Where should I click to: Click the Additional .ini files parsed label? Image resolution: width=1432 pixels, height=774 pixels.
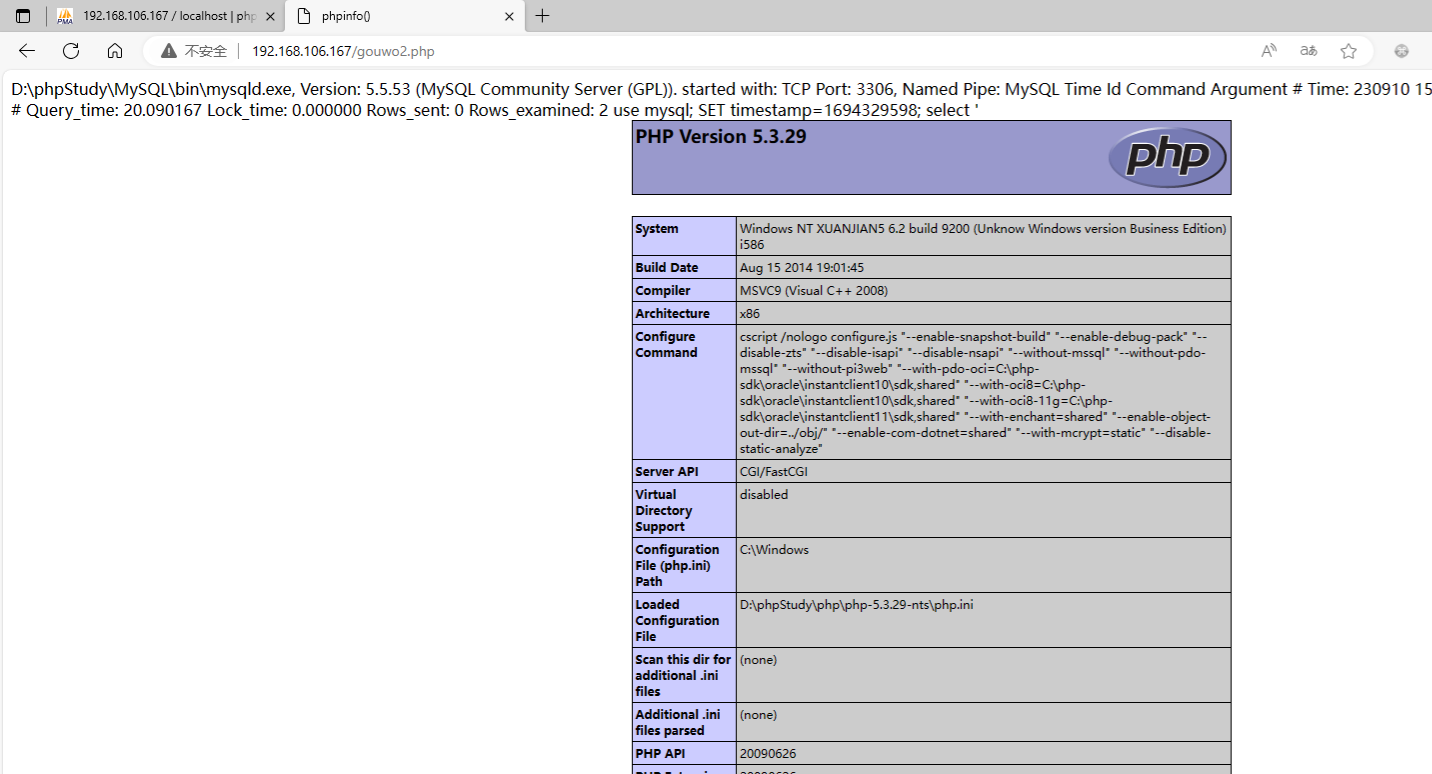pyautogui.click(x=678, y=723)
